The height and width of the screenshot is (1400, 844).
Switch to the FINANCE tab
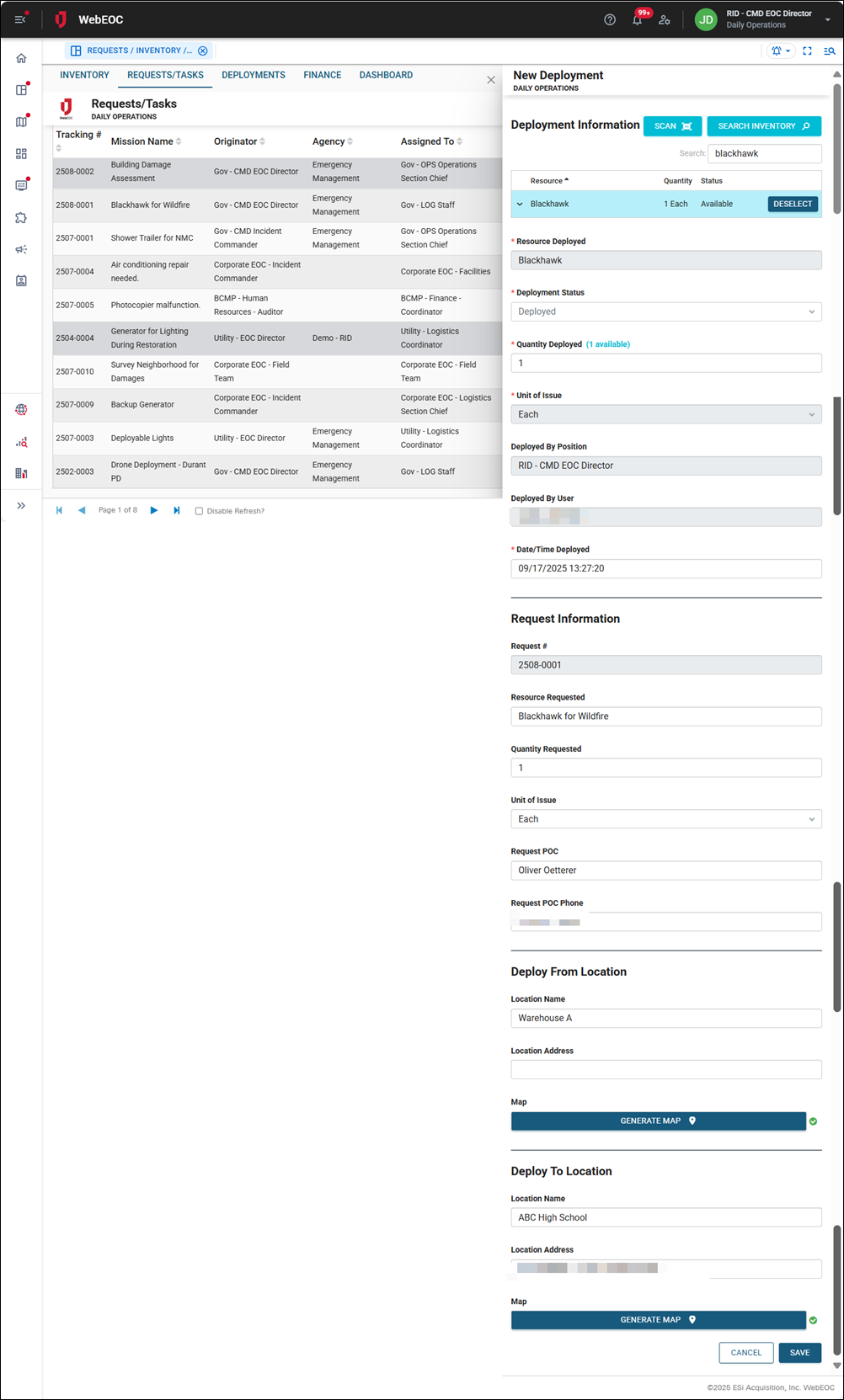(x=323, y=75)
